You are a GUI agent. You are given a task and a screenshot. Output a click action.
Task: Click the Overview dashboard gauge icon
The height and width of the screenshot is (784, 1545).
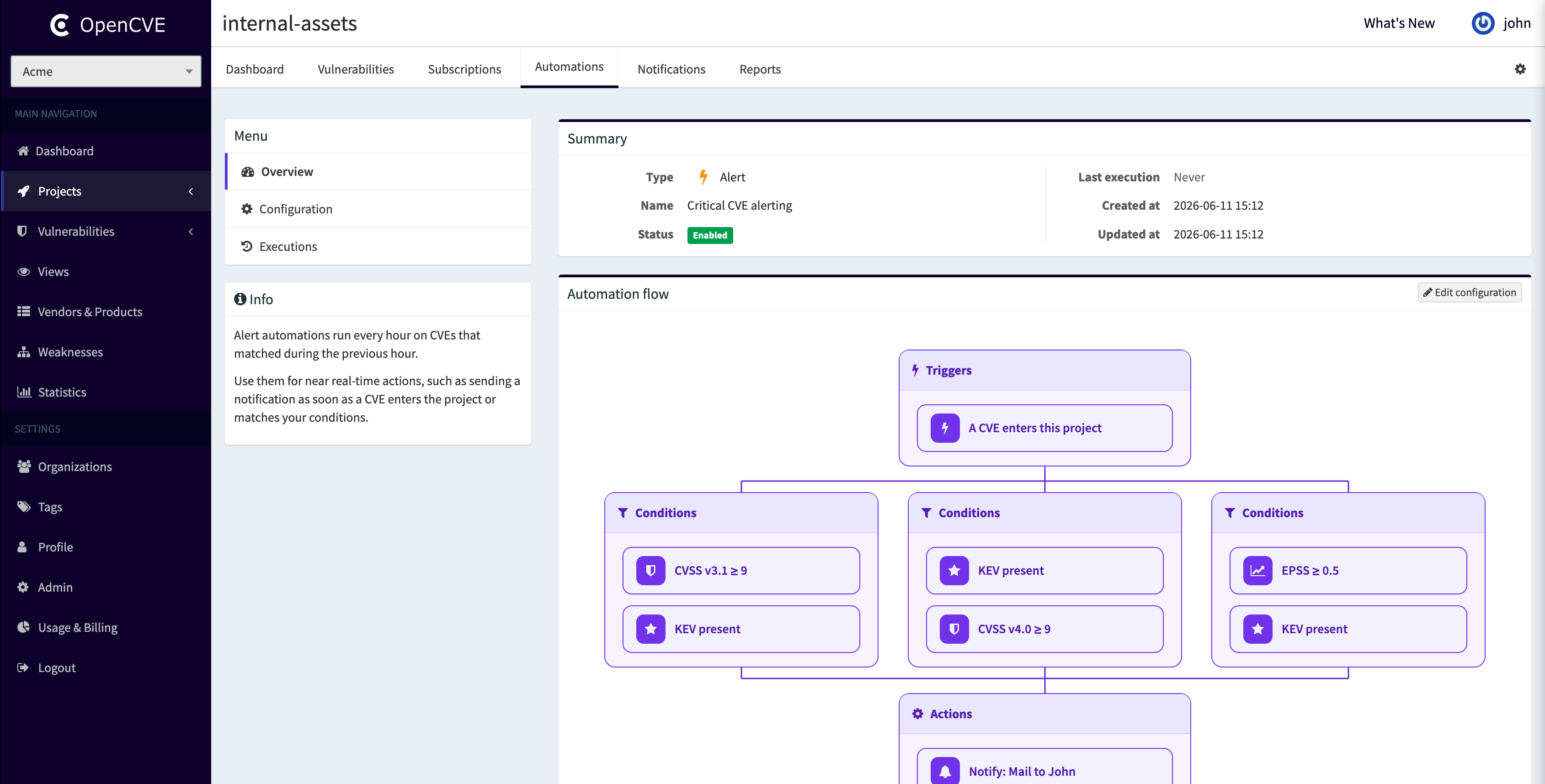248,171
